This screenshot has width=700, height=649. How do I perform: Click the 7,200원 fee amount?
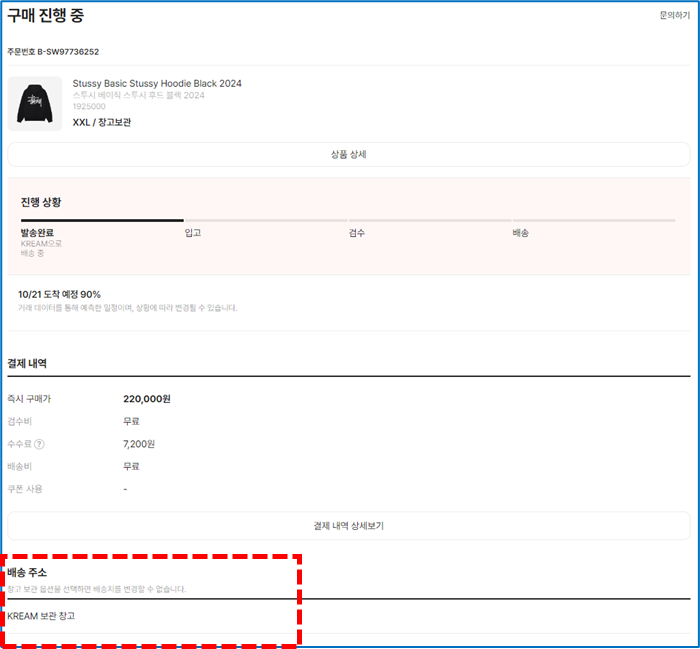tap(139, 444)
